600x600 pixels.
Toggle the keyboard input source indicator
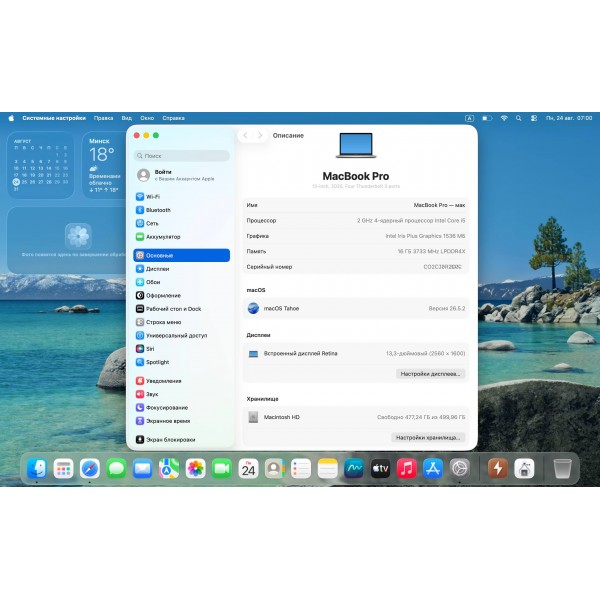[469, 118]
